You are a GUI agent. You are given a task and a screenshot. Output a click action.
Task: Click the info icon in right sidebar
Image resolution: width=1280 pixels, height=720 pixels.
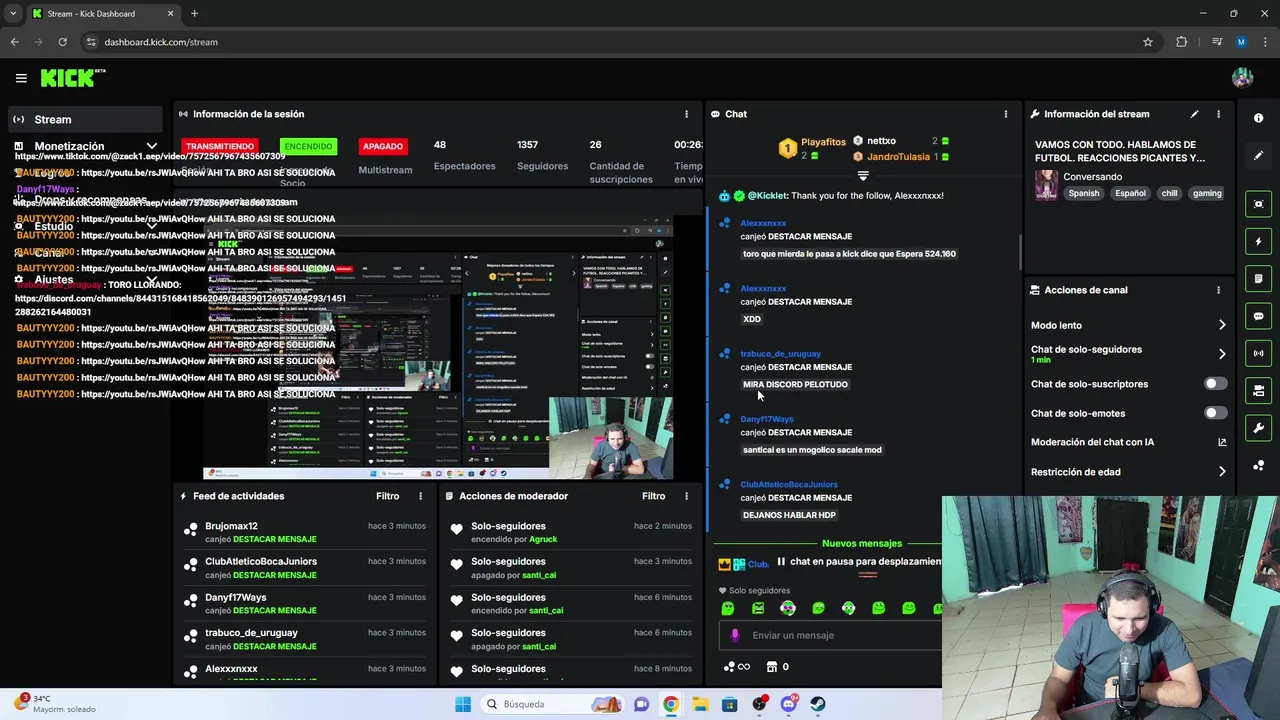(1258, 118)
